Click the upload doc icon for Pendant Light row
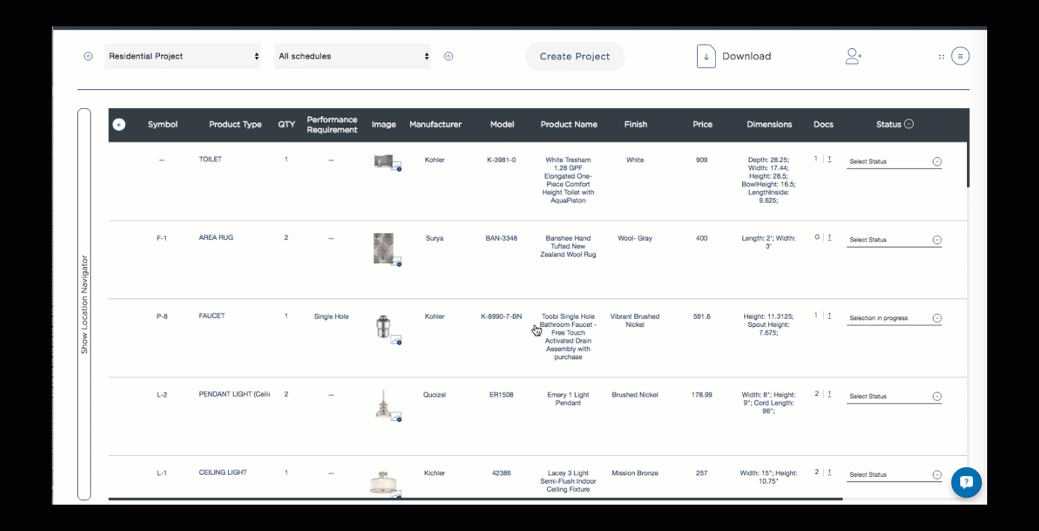 829,394
